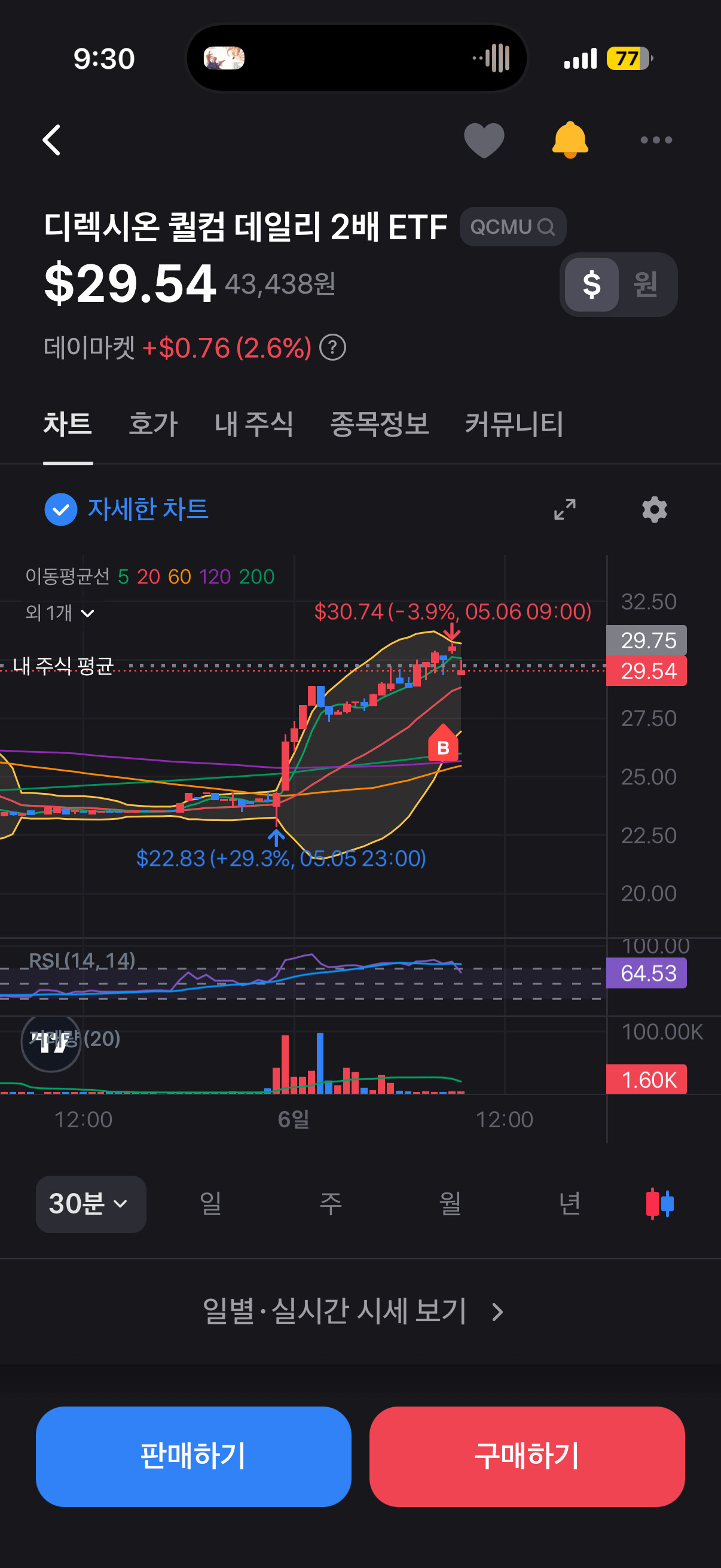Open price alerts via bell icon
Screen dimensions: 721x1568
pos(570,140)
